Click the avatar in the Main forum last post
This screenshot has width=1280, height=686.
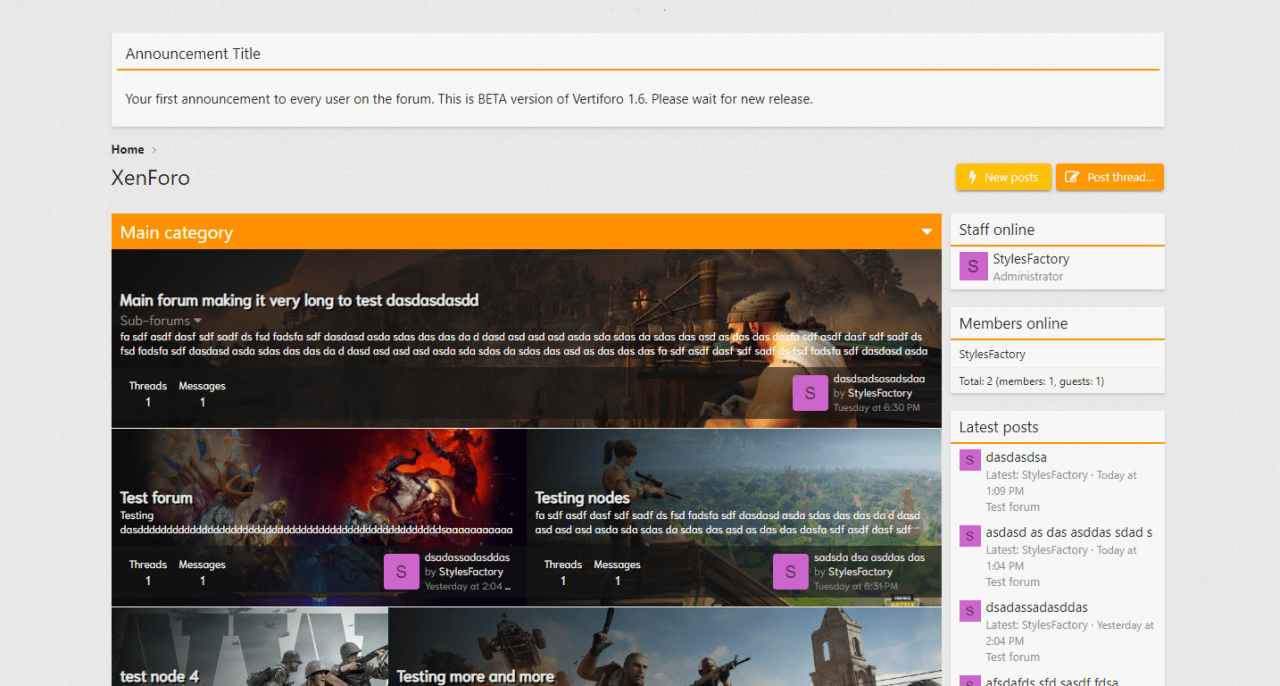810,393
